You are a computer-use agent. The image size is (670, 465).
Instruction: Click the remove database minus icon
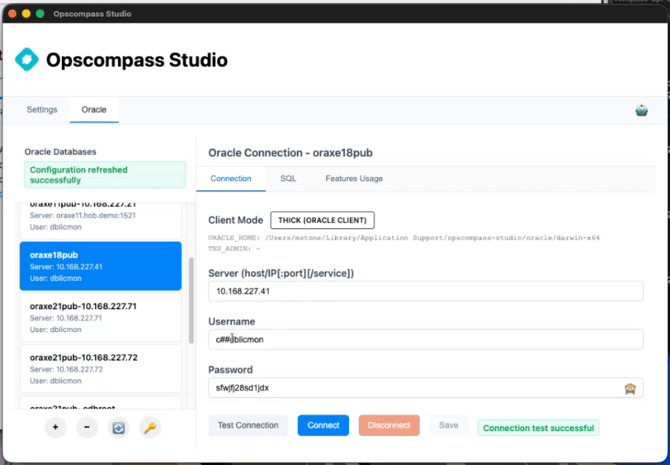(x=87, y=427)
